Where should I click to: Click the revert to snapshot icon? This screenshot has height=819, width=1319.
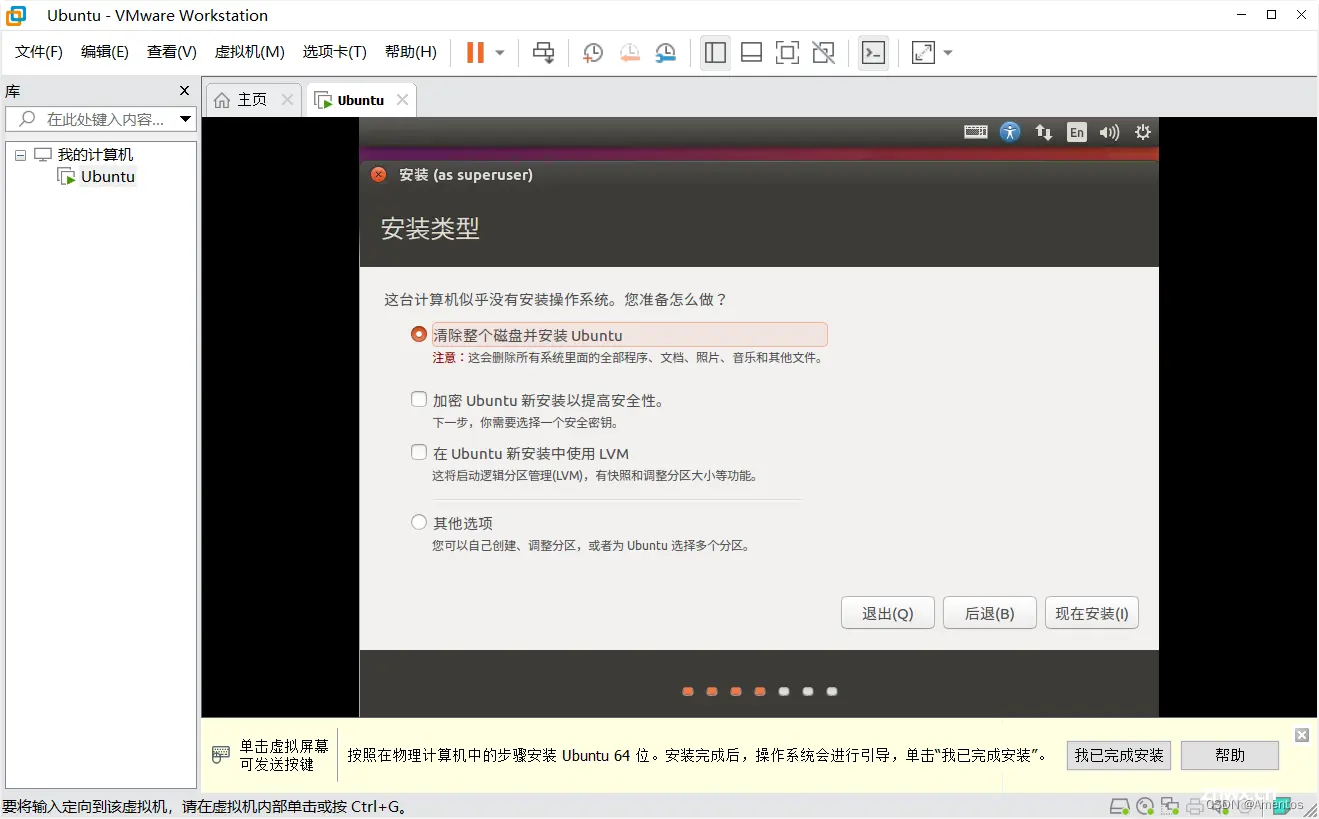point(629,52)
